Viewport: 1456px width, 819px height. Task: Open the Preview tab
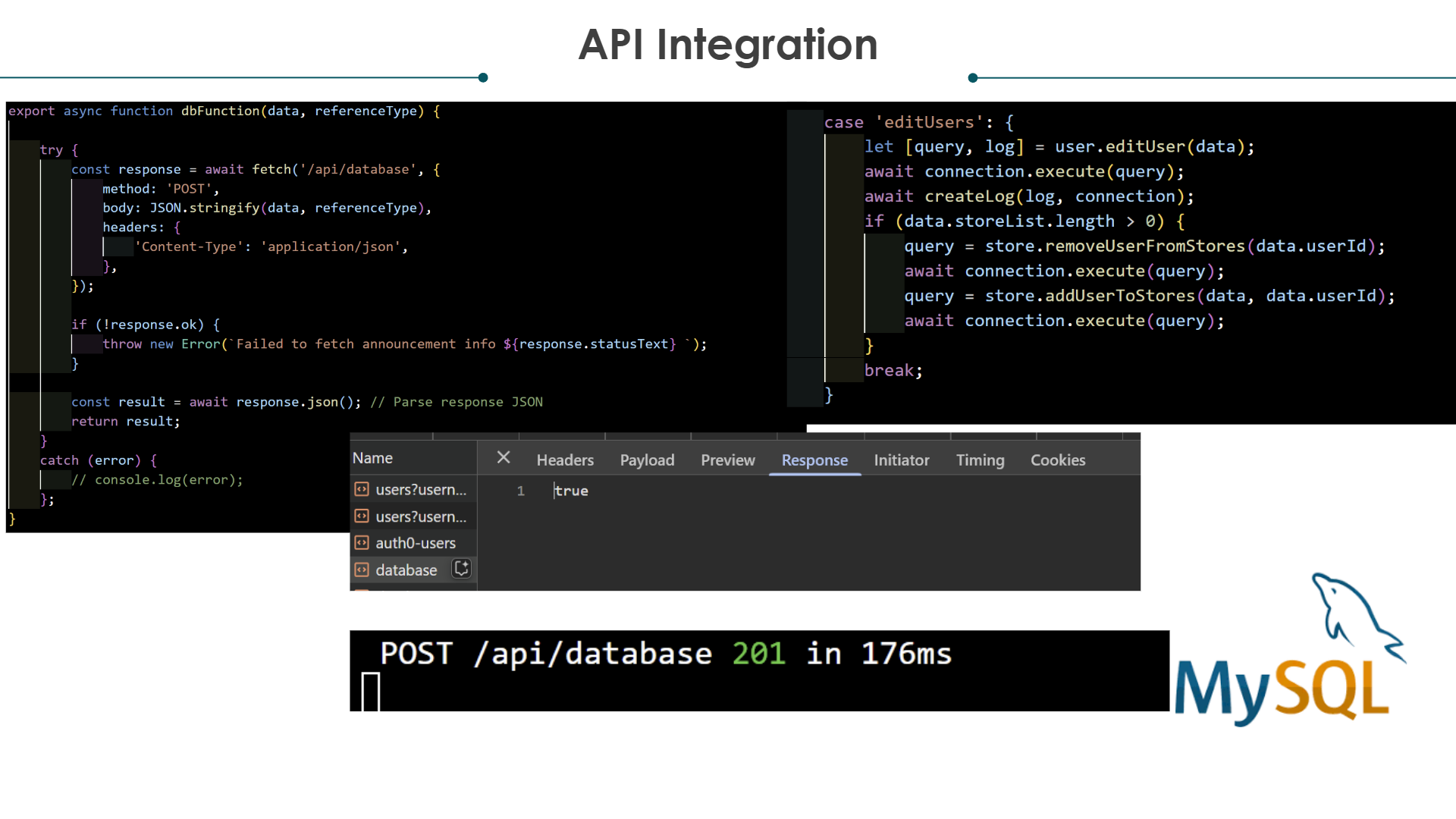(727, 460)
